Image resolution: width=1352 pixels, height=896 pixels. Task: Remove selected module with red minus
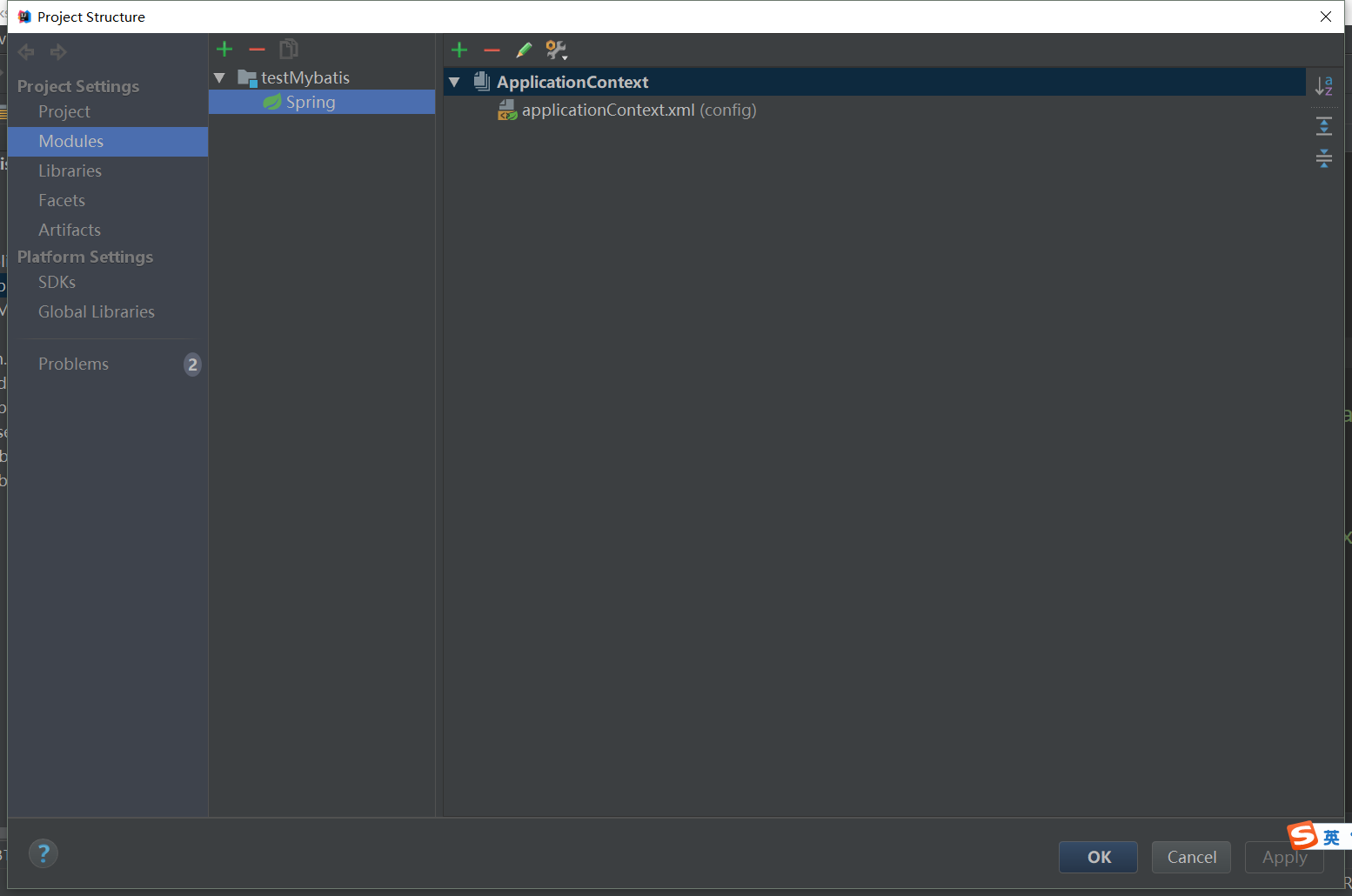(x=257, y=50)
